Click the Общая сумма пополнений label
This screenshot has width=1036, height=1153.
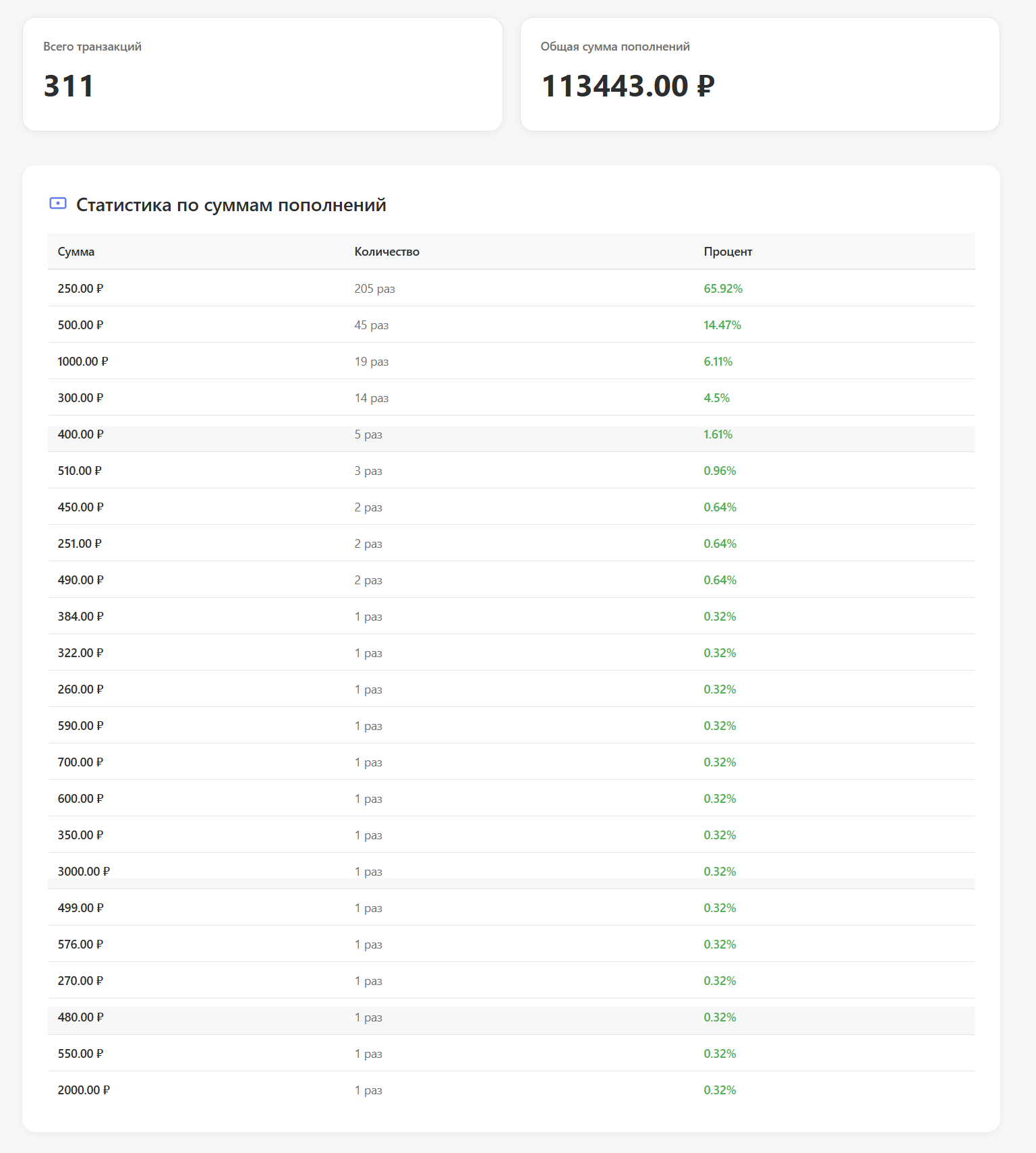coord(614,47)
